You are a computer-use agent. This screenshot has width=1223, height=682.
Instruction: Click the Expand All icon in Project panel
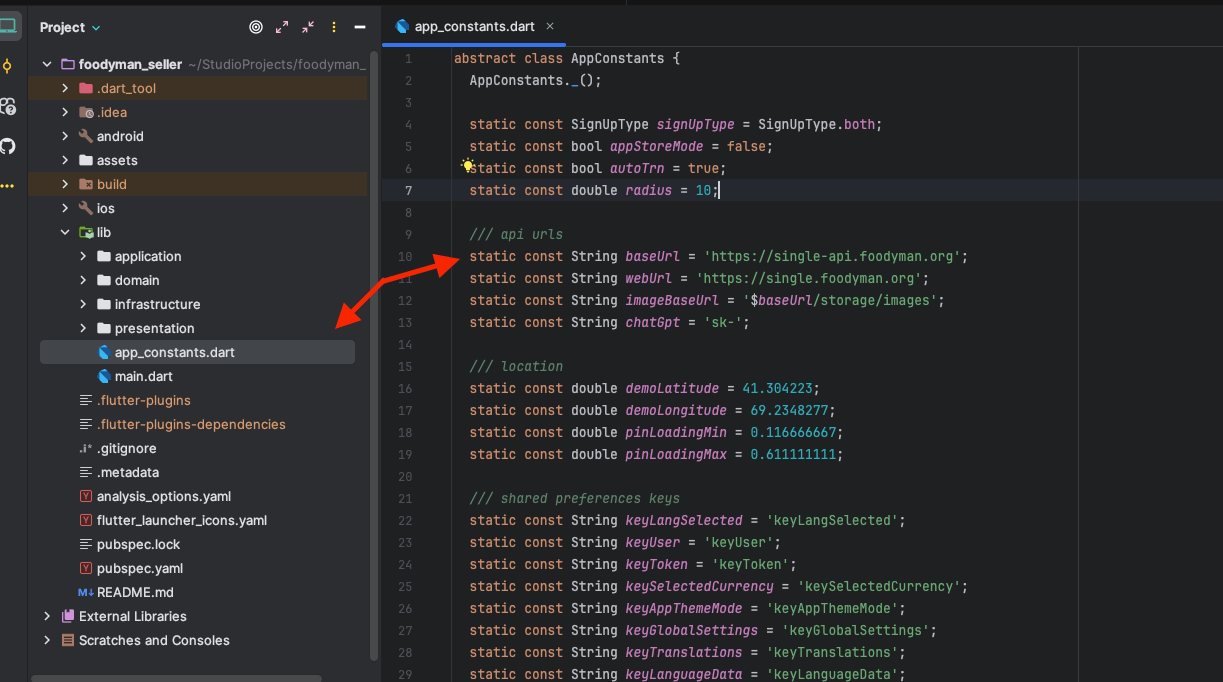click(282, 27)
